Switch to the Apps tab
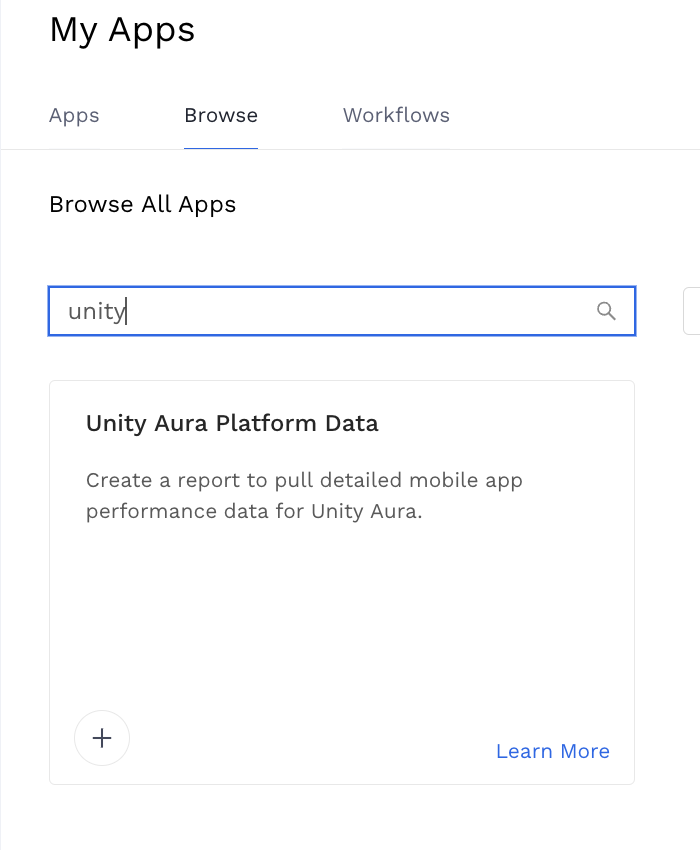700x850 pixels. (74, 115)
